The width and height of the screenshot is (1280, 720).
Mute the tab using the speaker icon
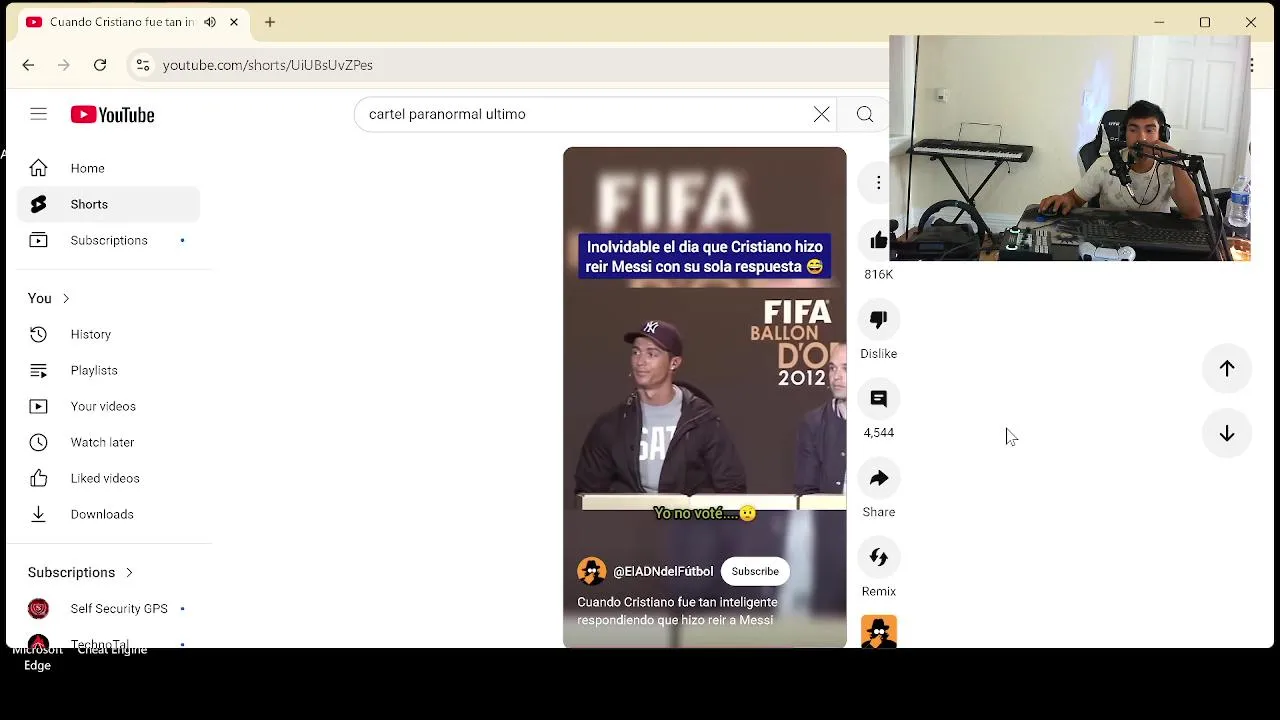click(210, 22)
